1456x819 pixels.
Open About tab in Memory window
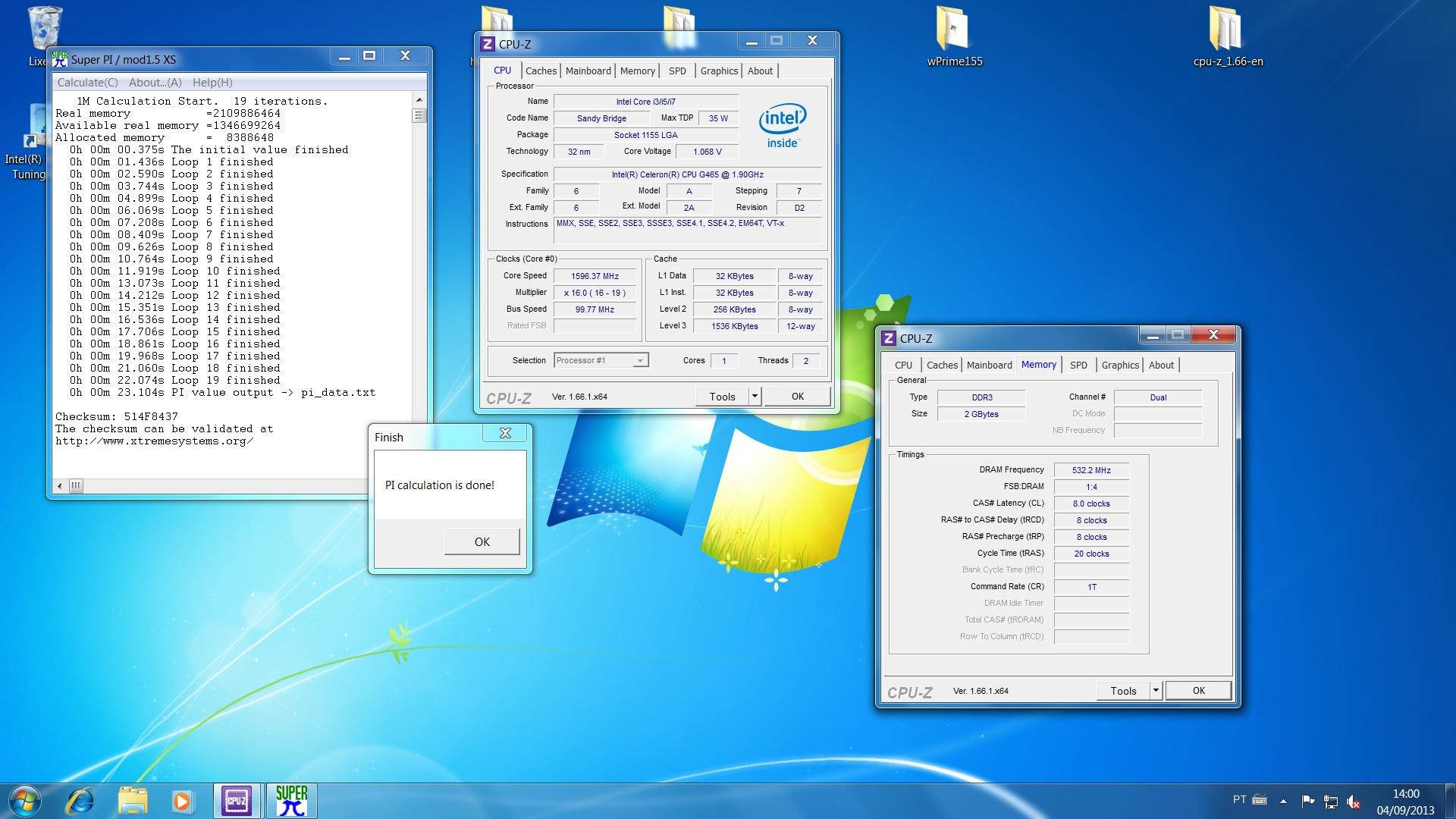click(x=1161, y=365)
